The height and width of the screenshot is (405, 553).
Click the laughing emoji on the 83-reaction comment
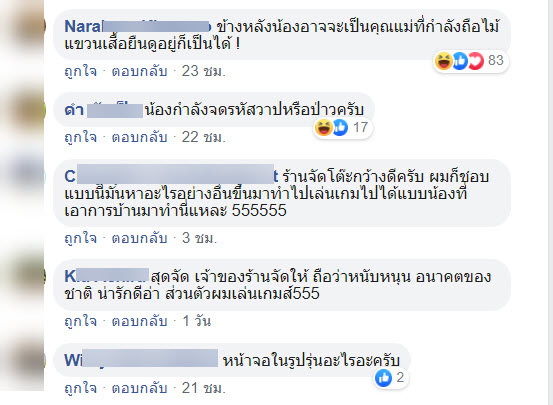click(444, 61)
